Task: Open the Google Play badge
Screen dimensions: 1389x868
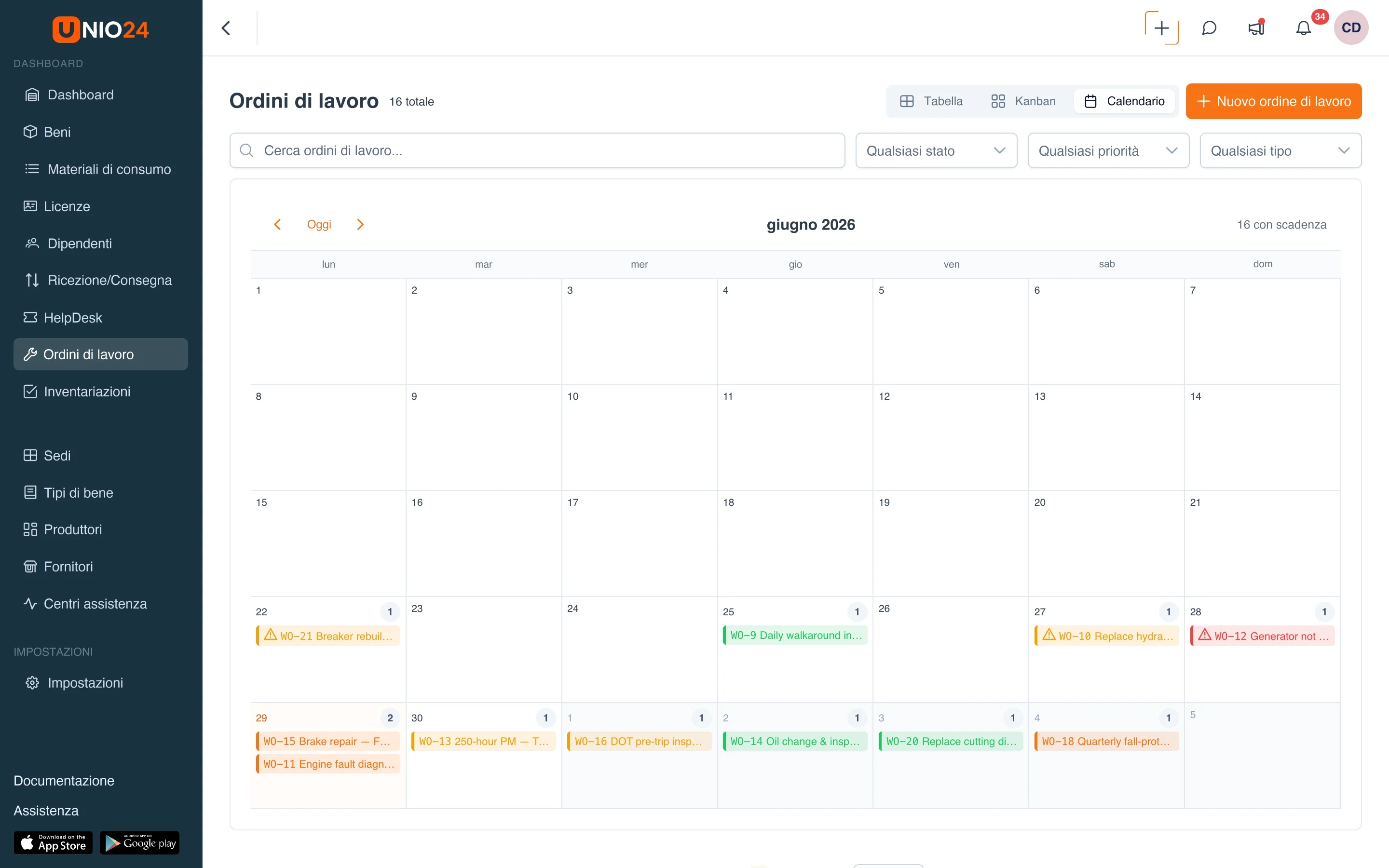Action: (x=139, y=842)
